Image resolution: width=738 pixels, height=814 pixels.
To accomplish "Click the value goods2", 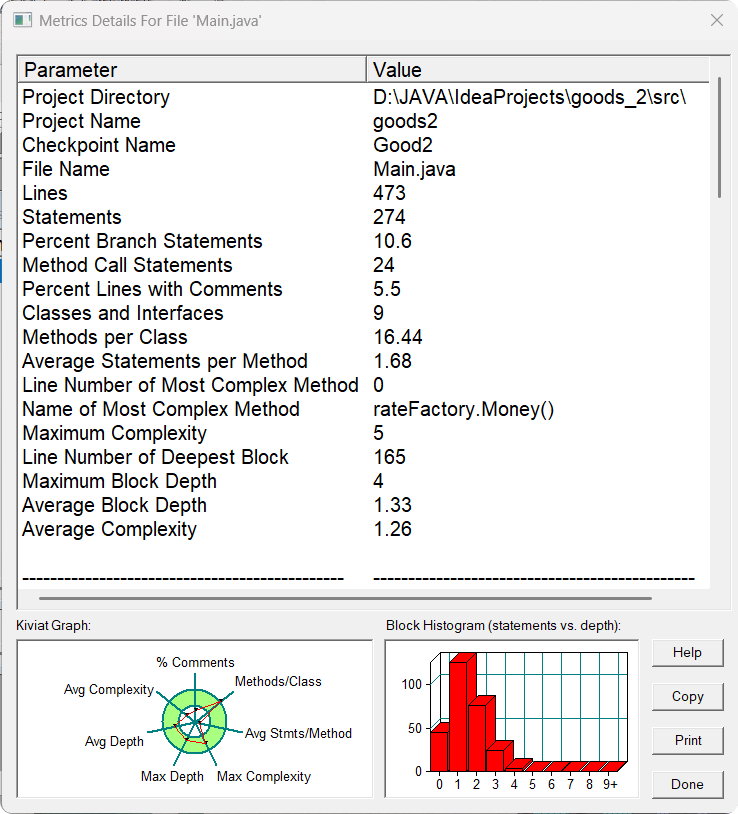I will pos(405,121).
